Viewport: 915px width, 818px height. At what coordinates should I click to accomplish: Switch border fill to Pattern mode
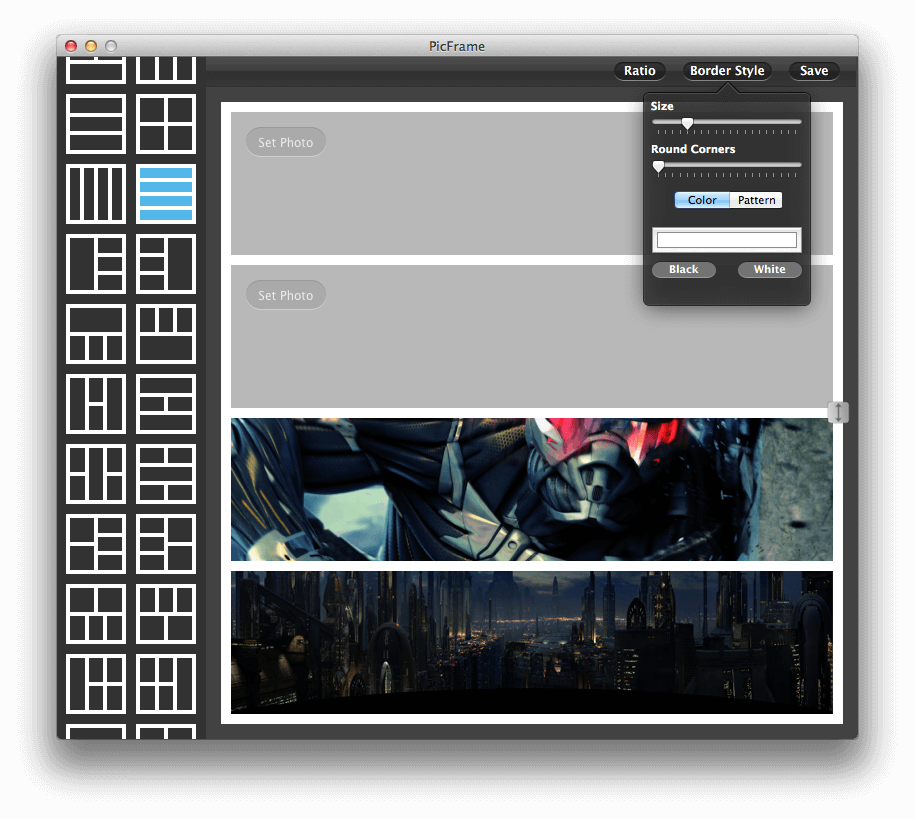tap(756, 200)
